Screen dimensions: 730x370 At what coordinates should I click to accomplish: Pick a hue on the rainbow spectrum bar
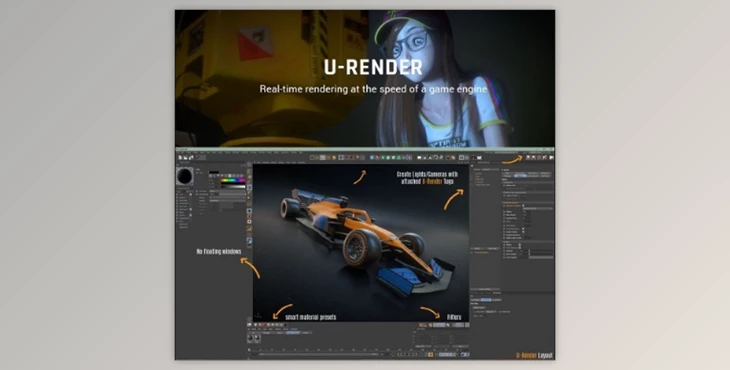tap(233, 181)
